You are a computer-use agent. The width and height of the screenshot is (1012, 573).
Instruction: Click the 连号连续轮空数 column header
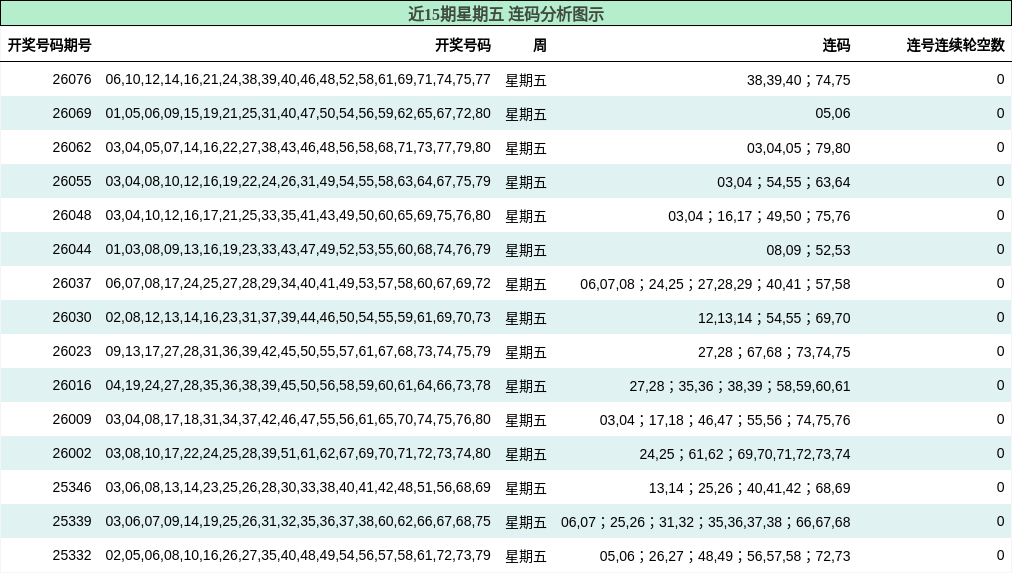point(956,45)
